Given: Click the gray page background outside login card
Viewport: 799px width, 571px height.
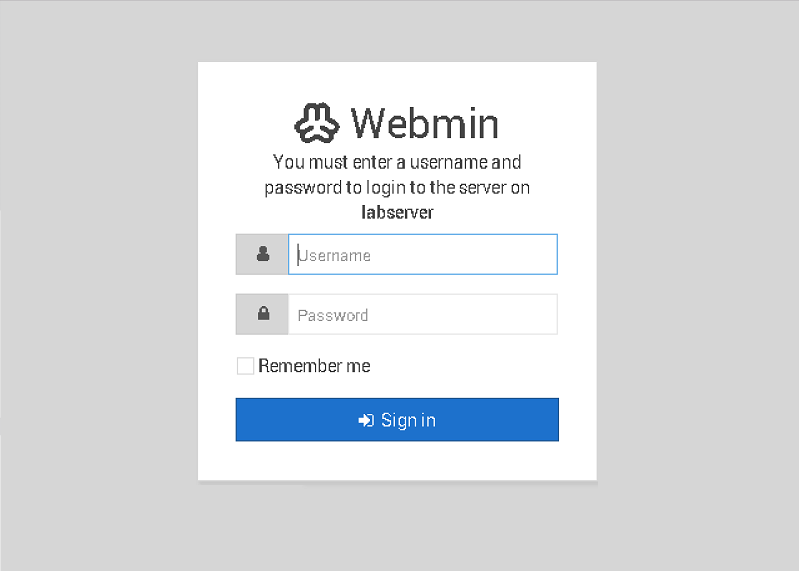Looking at the screenshot, I should [99, 285].
